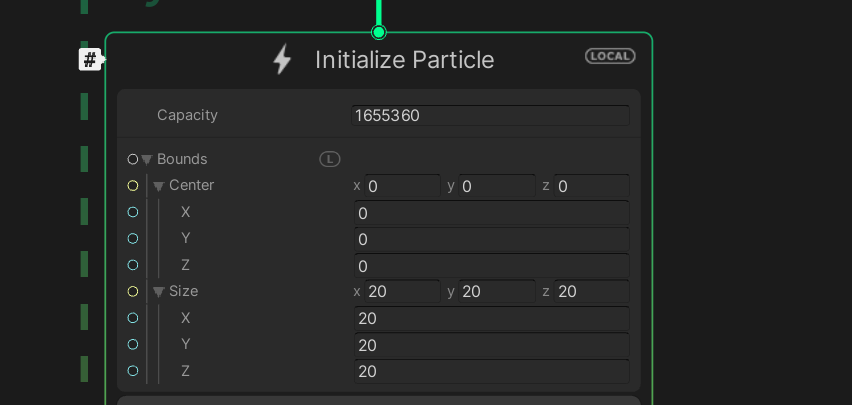Viewport: 852px width, 405px height.
Task: Click the Center Y row value field
Action: [490, 239]
